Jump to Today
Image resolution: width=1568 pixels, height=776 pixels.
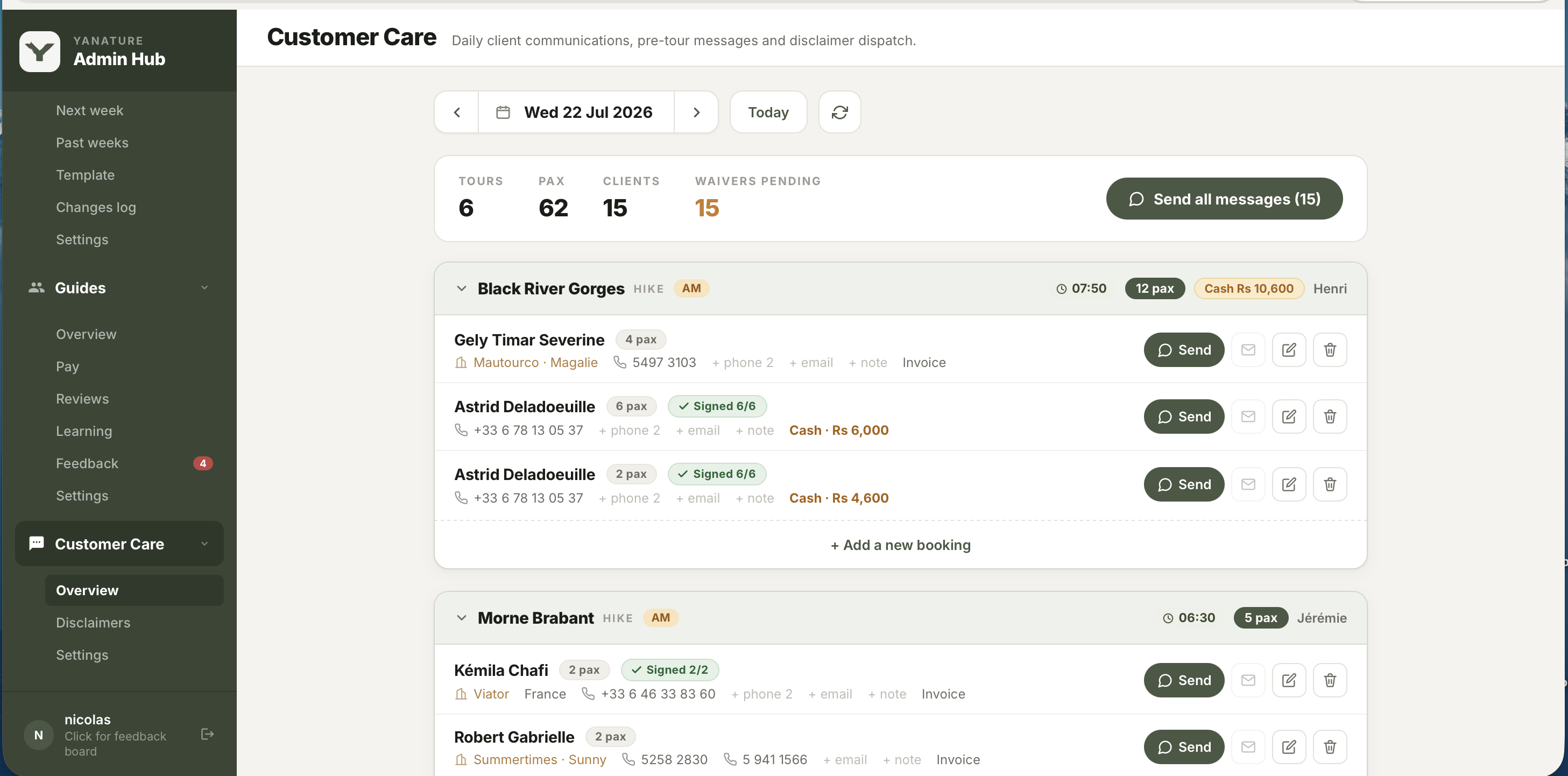pyautogui.click(x=768, y=112)
